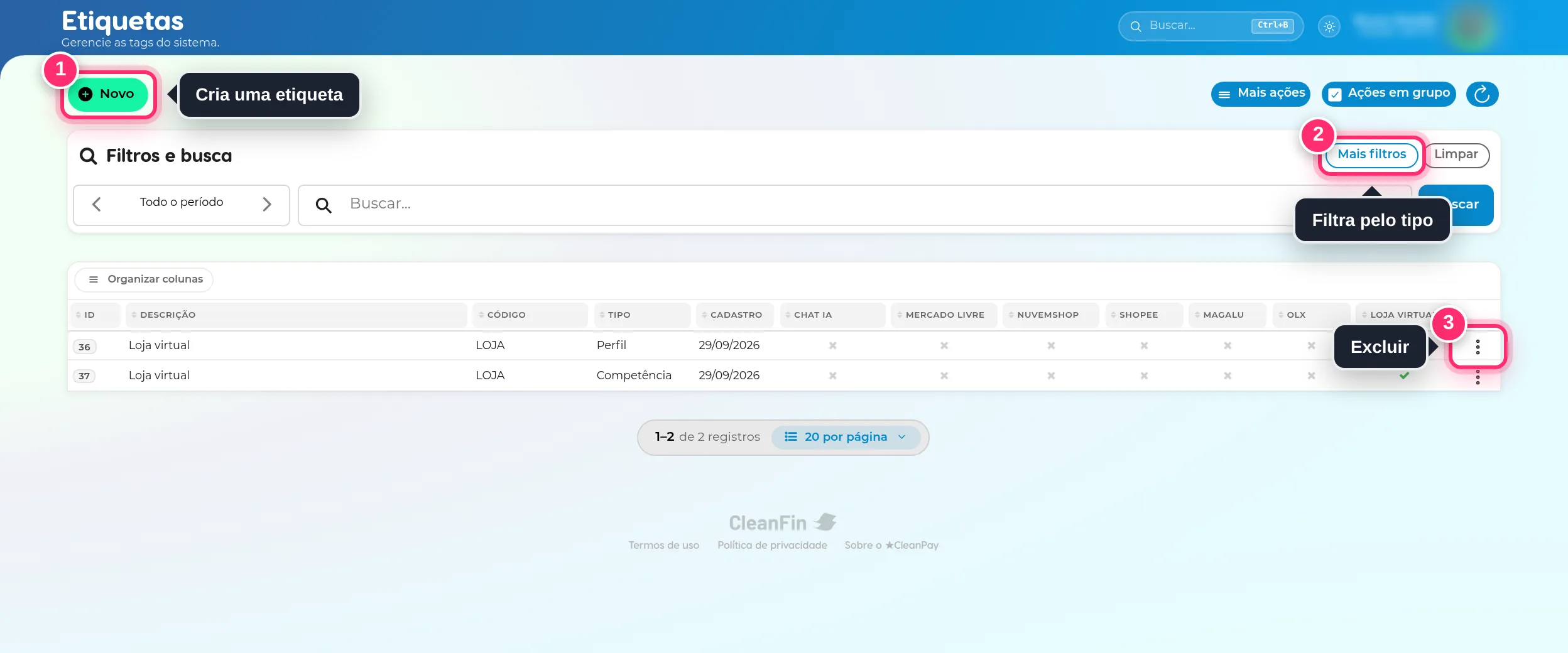Image resolution: width=1568 pixels, height=653 pixels.
Task: Click the blurred user avatar
Action: pos(1472,26)
